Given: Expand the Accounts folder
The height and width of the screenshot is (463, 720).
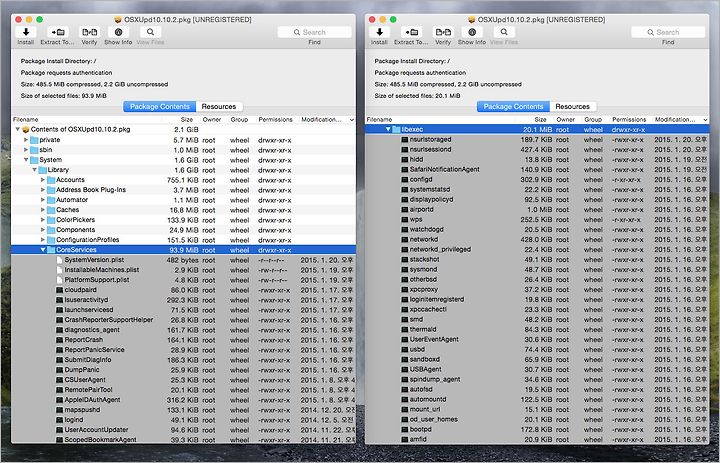Looking at the screenshot, I should coord(43,180).
